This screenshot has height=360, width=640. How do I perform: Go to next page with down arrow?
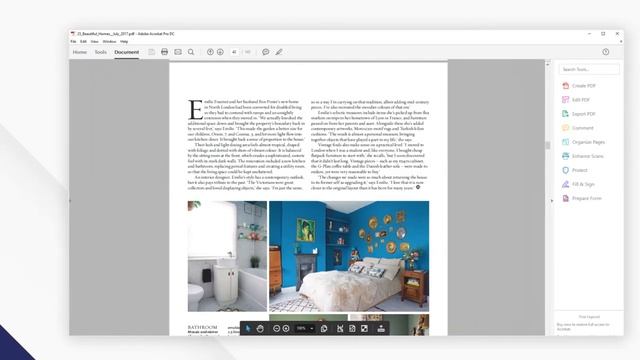point(220,52)
